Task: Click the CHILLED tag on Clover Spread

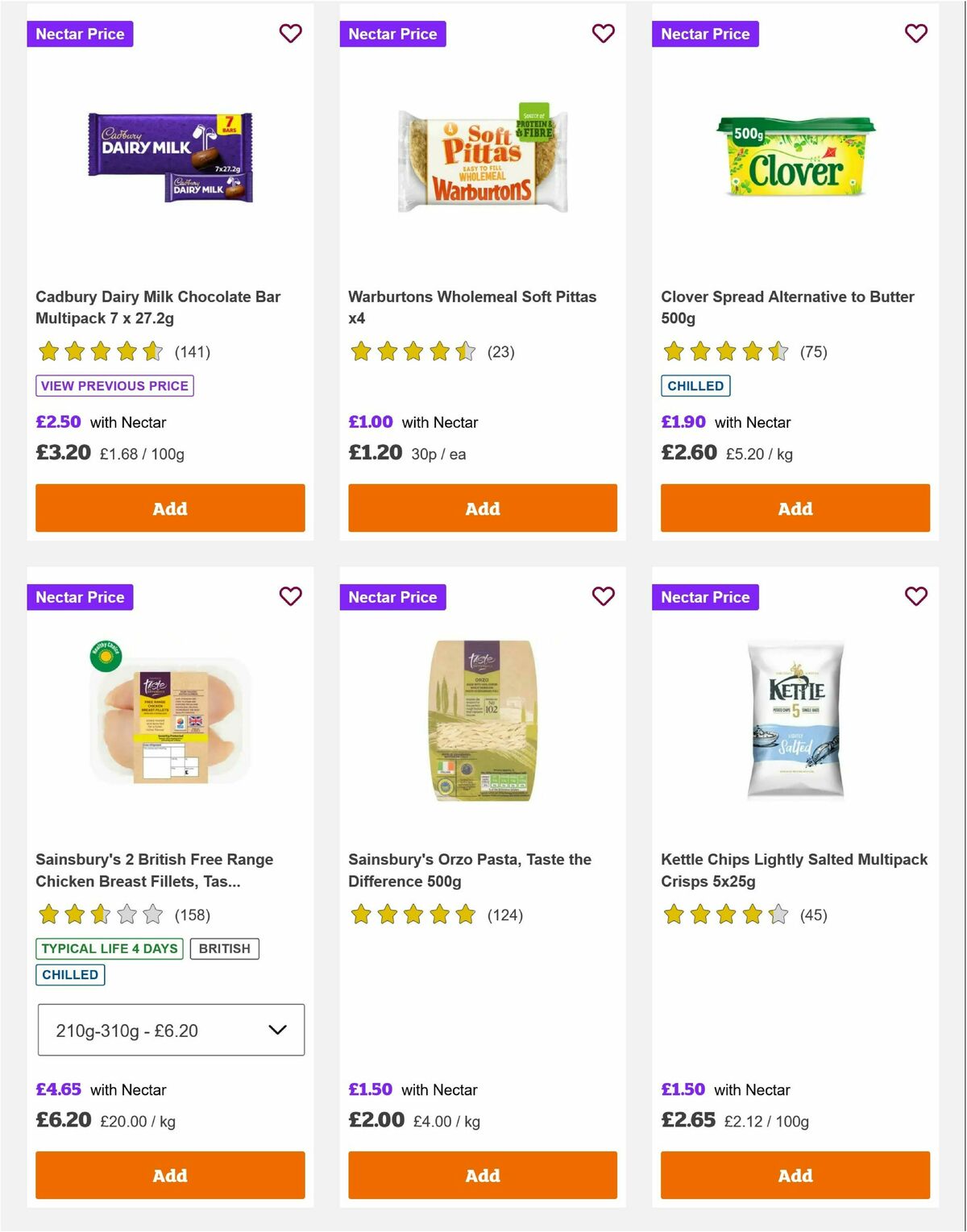Action: point(695,386)
